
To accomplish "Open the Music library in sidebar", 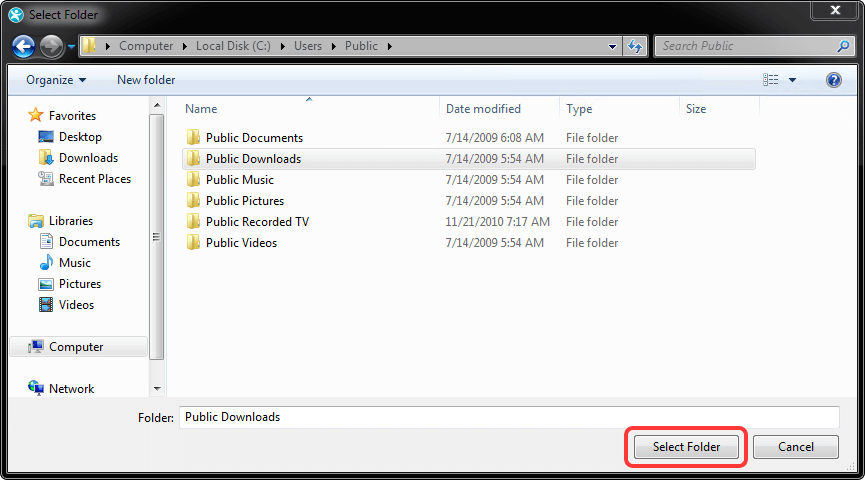I will (75, 263).
